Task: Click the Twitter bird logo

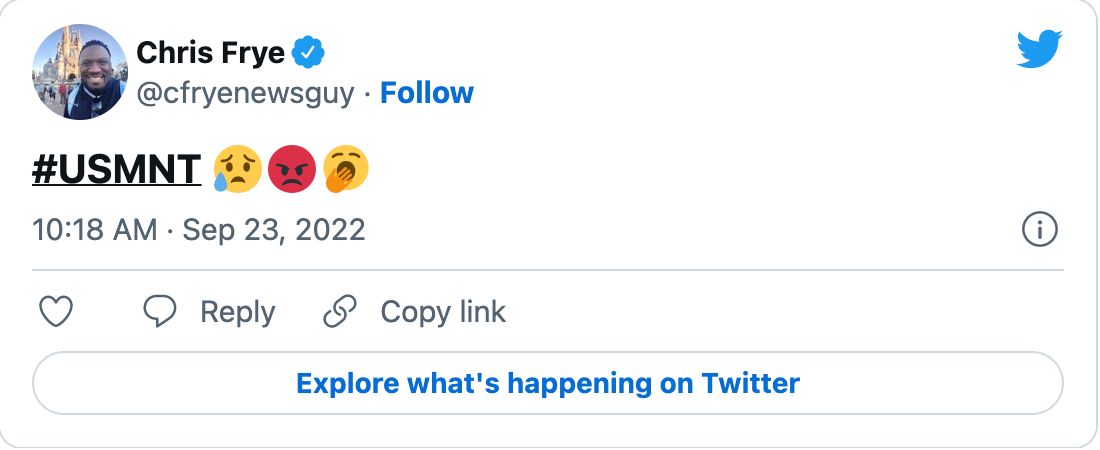Action: [1039, 49]
